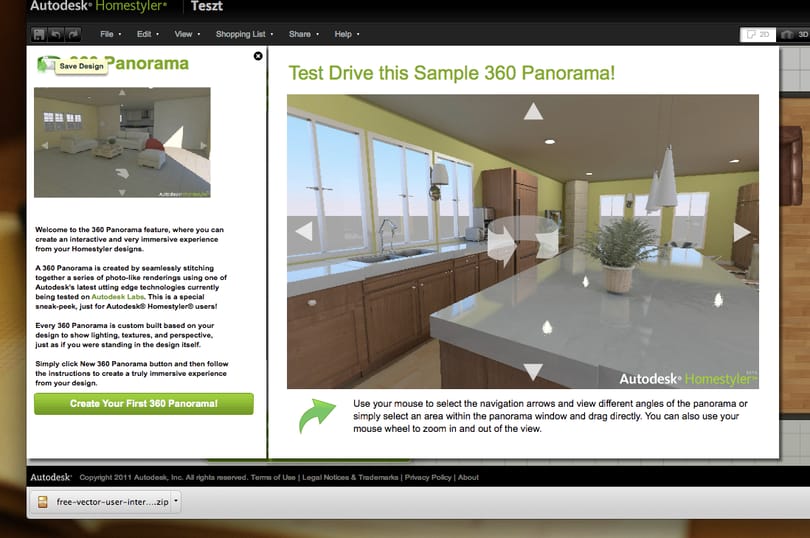Click the undo arrow icon in the toolbar
The width and height of the screenshot is (810, 538).
[56, 34]
